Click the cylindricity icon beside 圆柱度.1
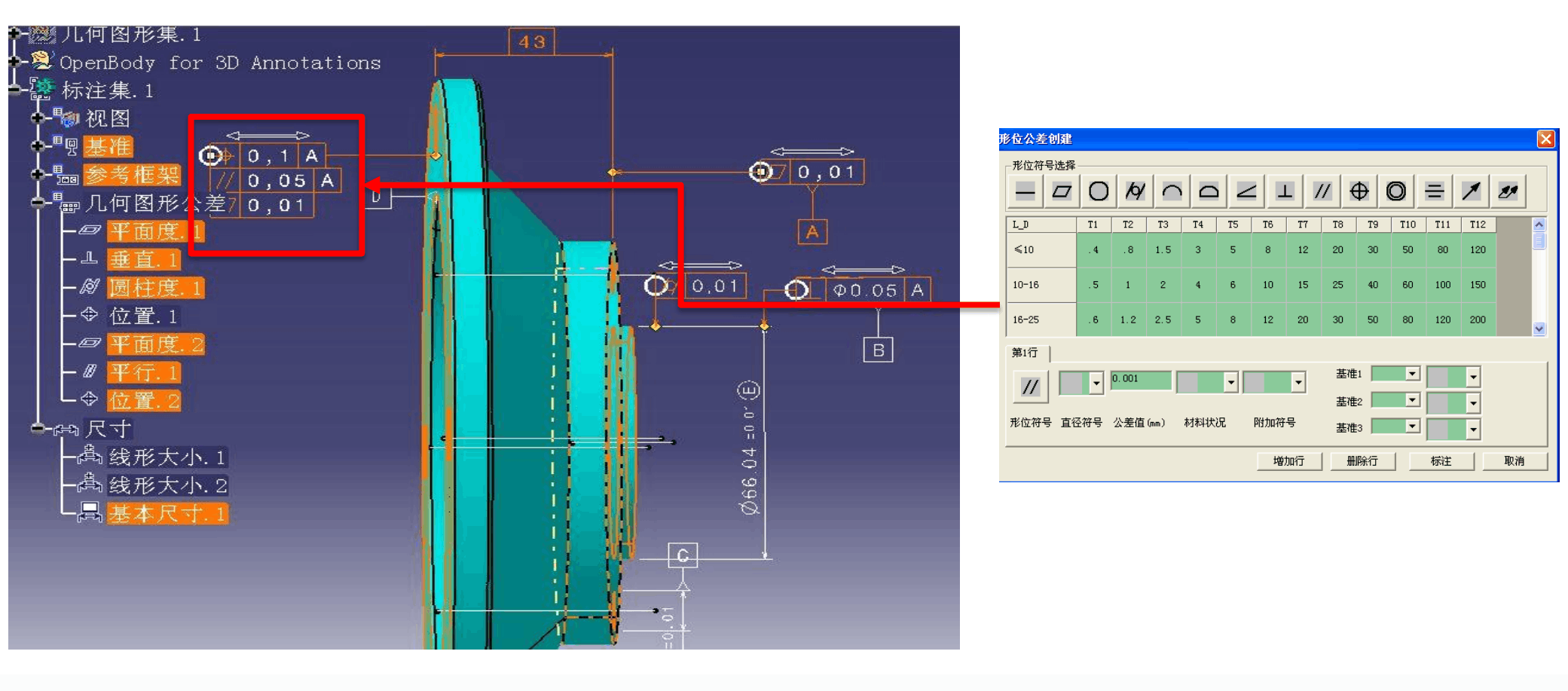The width and height of the screenshot is (1568, 691). 90,286
